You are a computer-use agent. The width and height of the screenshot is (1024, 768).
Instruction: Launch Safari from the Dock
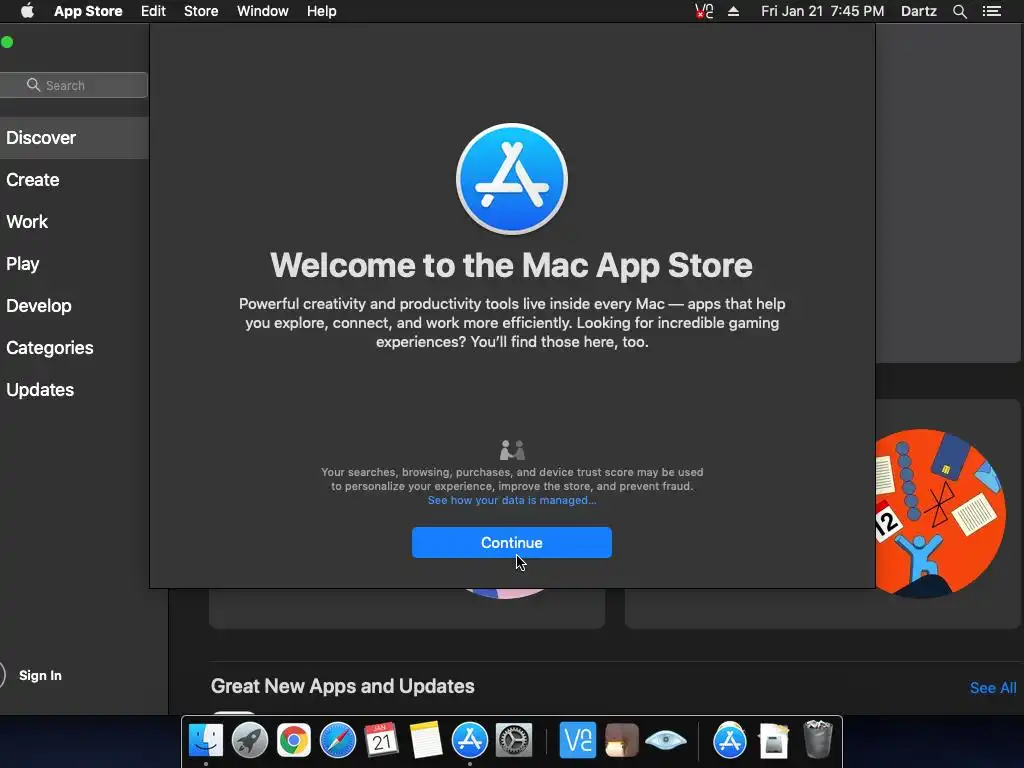[x=338, y=740]
